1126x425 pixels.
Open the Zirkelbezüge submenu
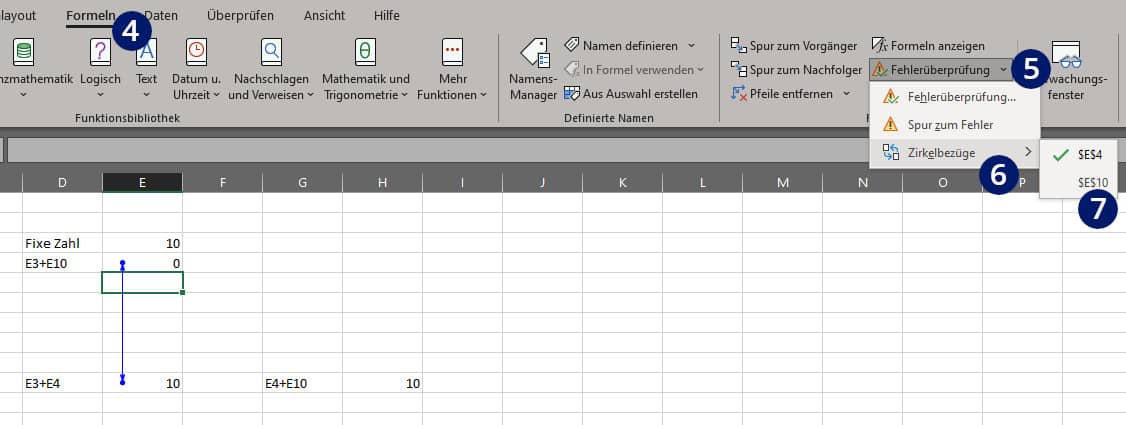click(x=954, y=152)
